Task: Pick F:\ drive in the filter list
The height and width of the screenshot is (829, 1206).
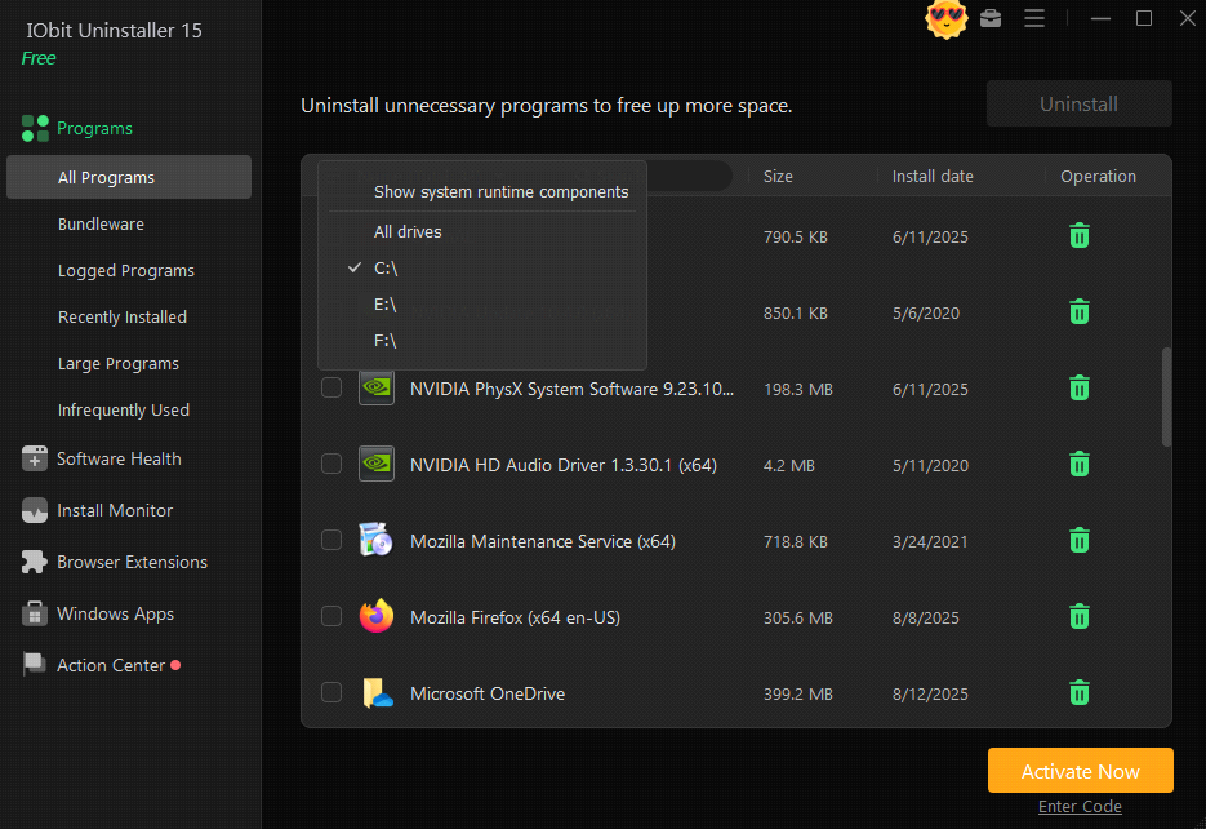Action: tap(385, 341)
